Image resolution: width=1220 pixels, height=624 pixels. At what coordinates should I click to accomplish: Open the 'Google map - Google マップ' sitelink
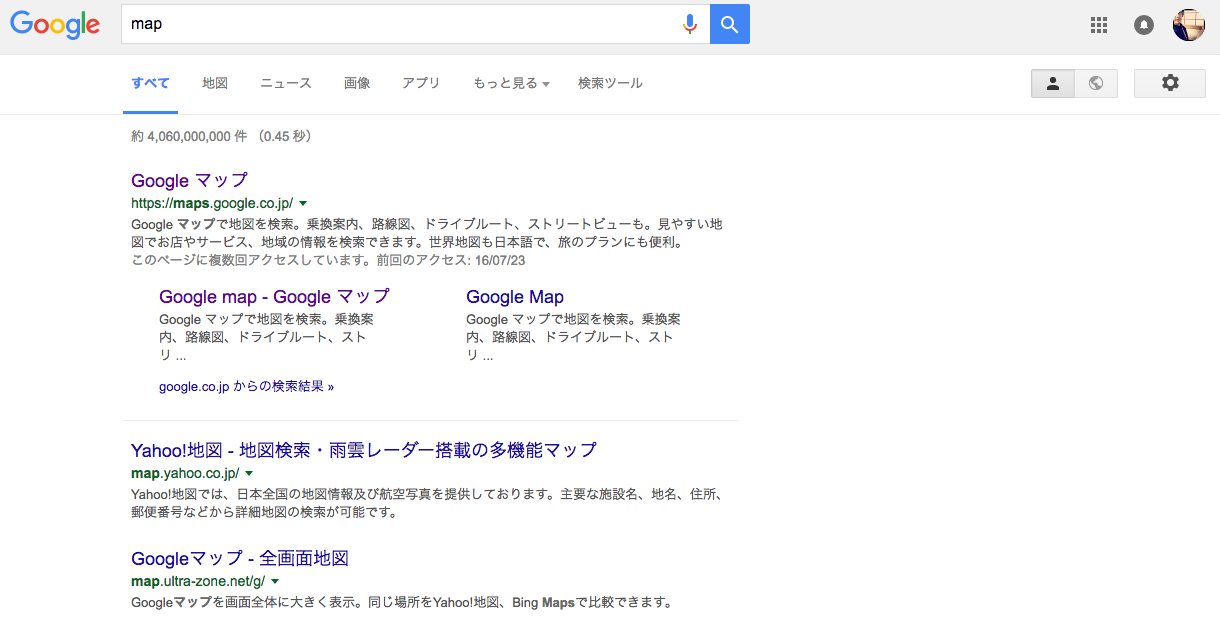tap(274, 297)
